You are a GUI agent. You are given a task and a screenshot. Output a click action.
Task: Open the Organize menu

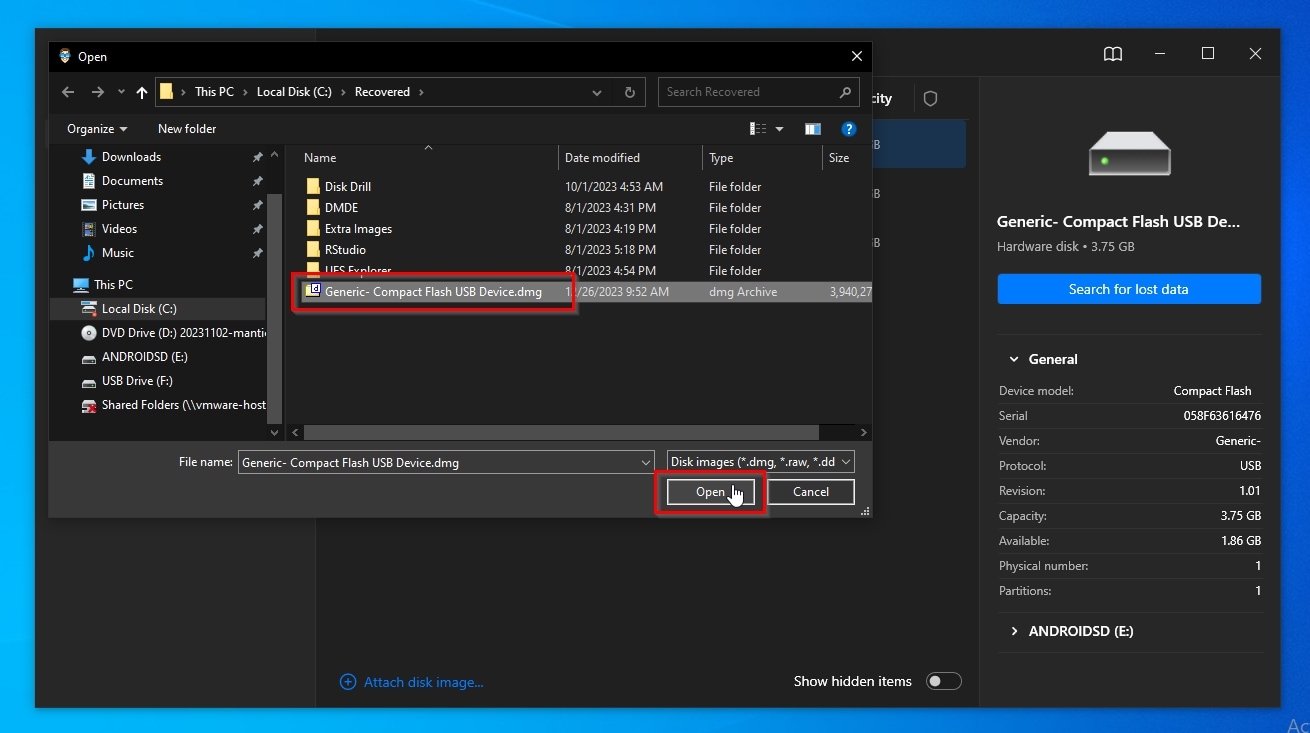coord(97,129)
